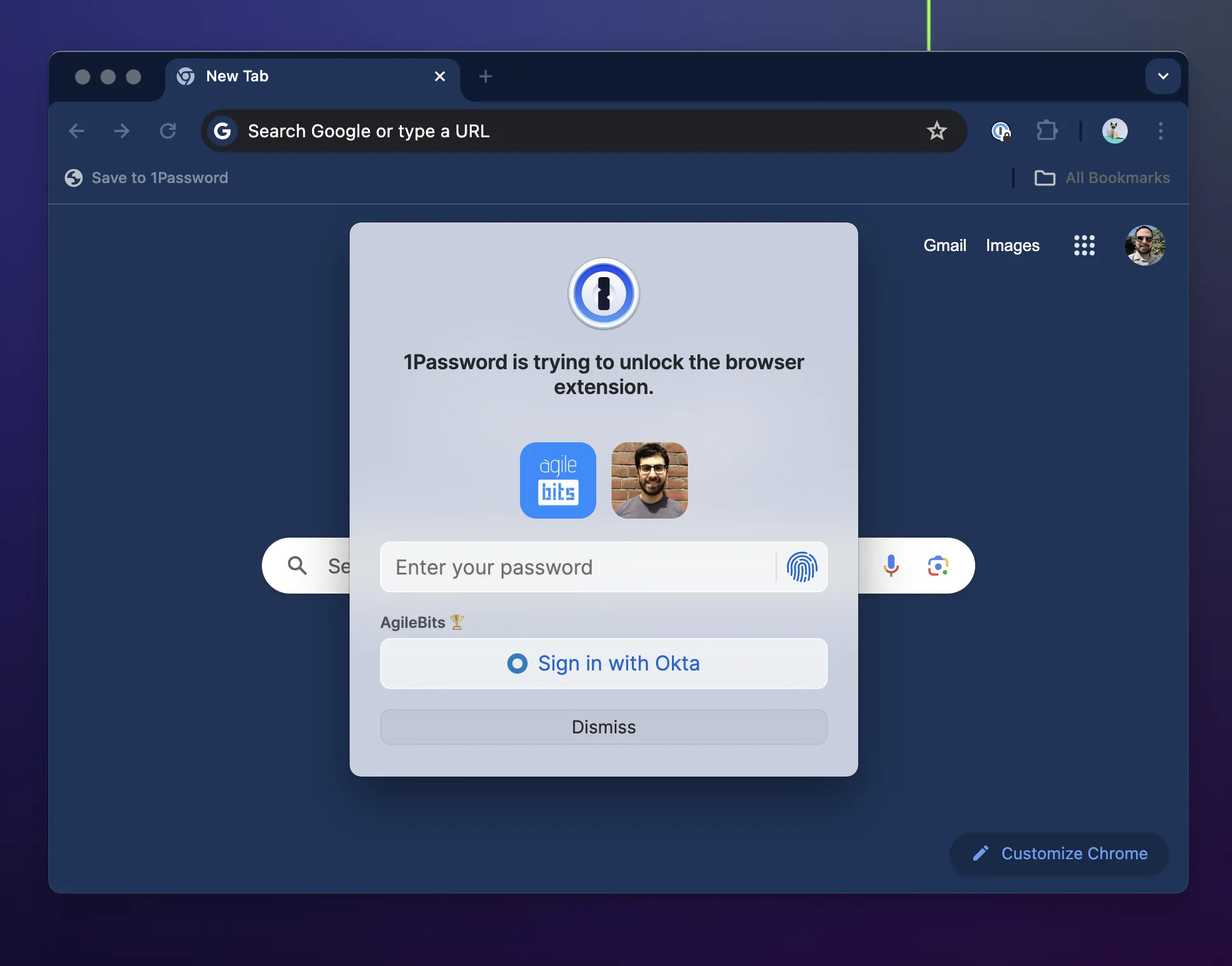Click the Google G icon in address bar
The width and height of the screenshot is (1232, 966).
click(222, 131)
